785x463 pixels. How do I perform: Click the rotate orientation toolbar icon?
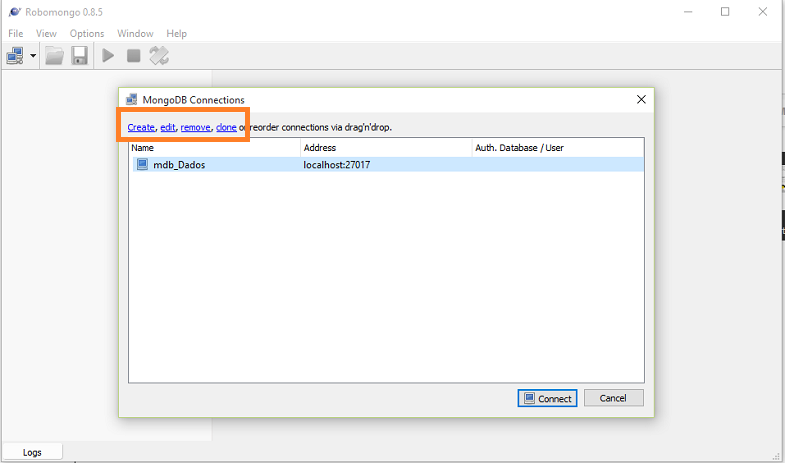tap(159, 56)
